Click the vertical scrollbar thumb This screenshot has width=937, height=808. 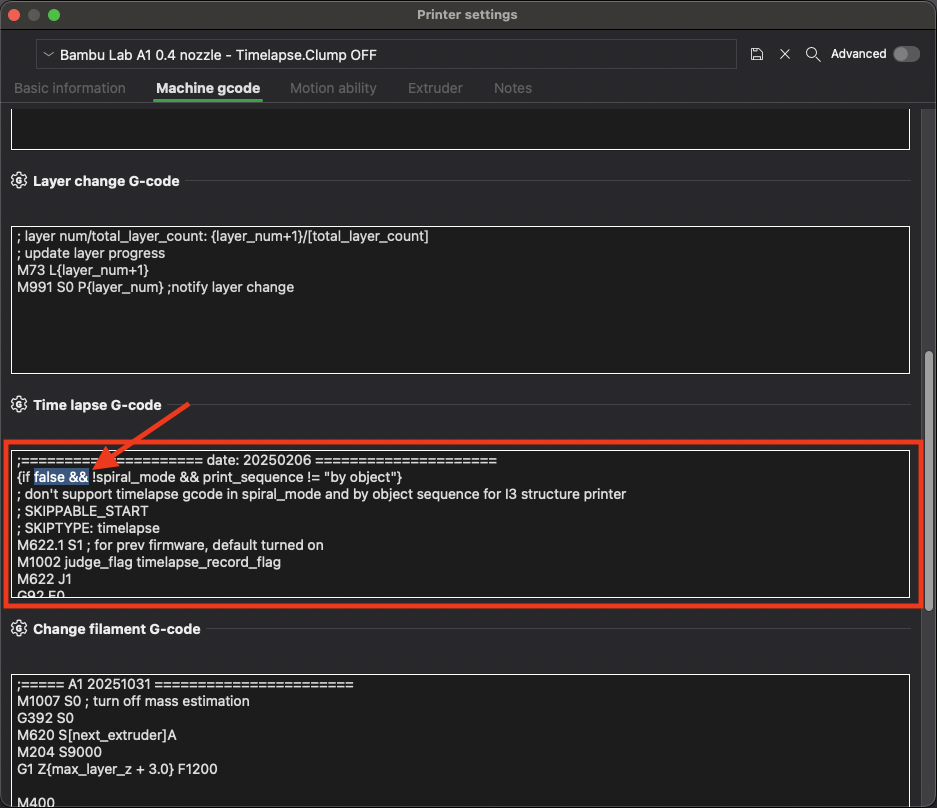(x=928, y=481)
